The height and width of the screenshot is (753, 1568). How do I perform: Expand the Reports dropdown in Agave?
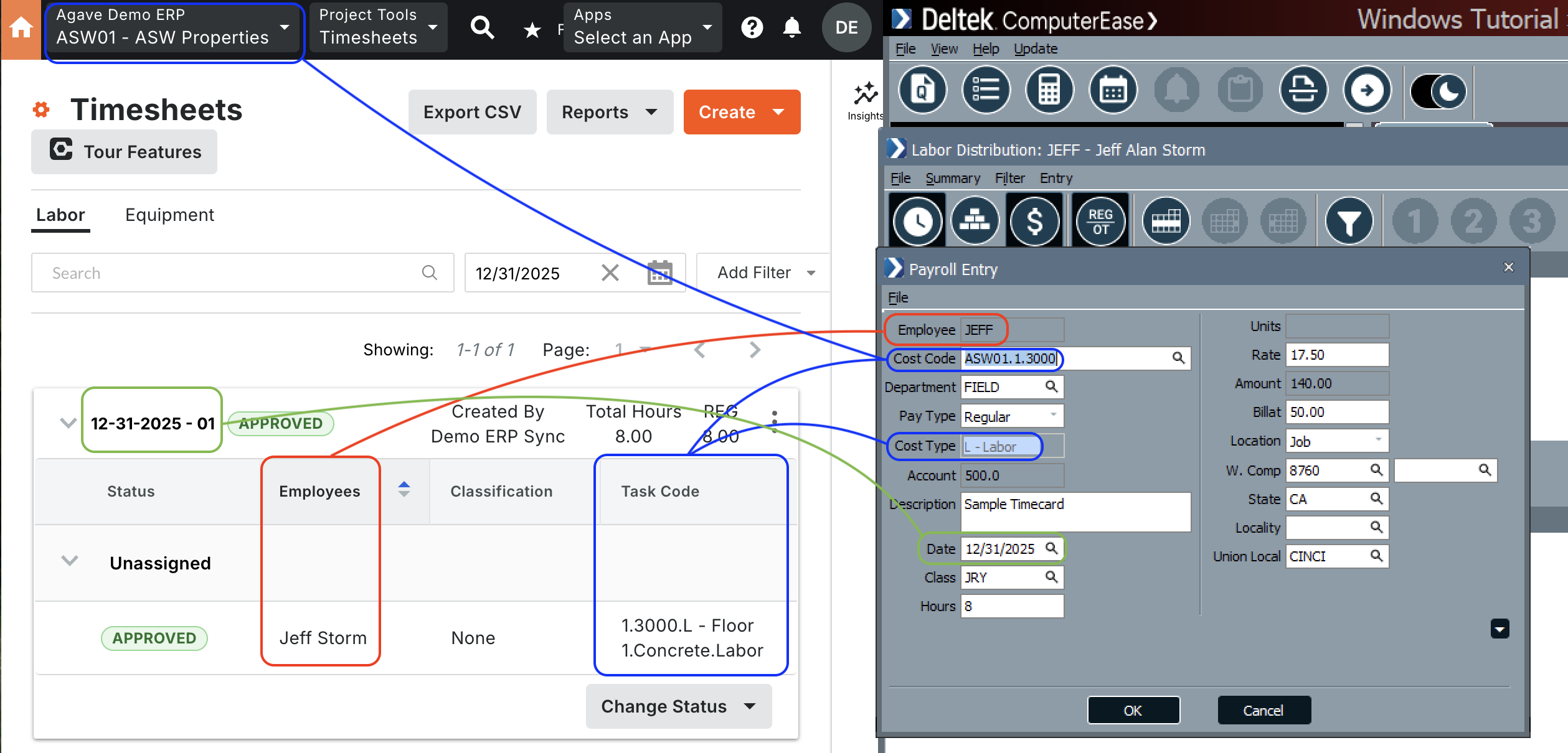click(609, 112)
